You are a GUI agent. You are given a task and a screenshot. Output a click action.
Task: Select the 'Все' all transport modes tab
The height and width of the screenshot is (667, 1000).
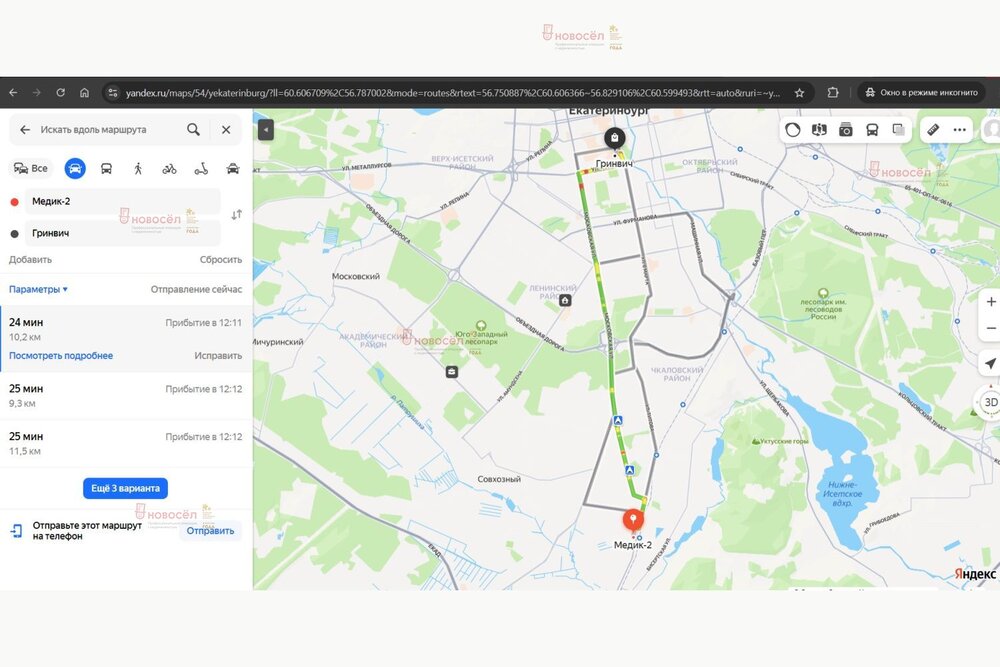point(31,168)
